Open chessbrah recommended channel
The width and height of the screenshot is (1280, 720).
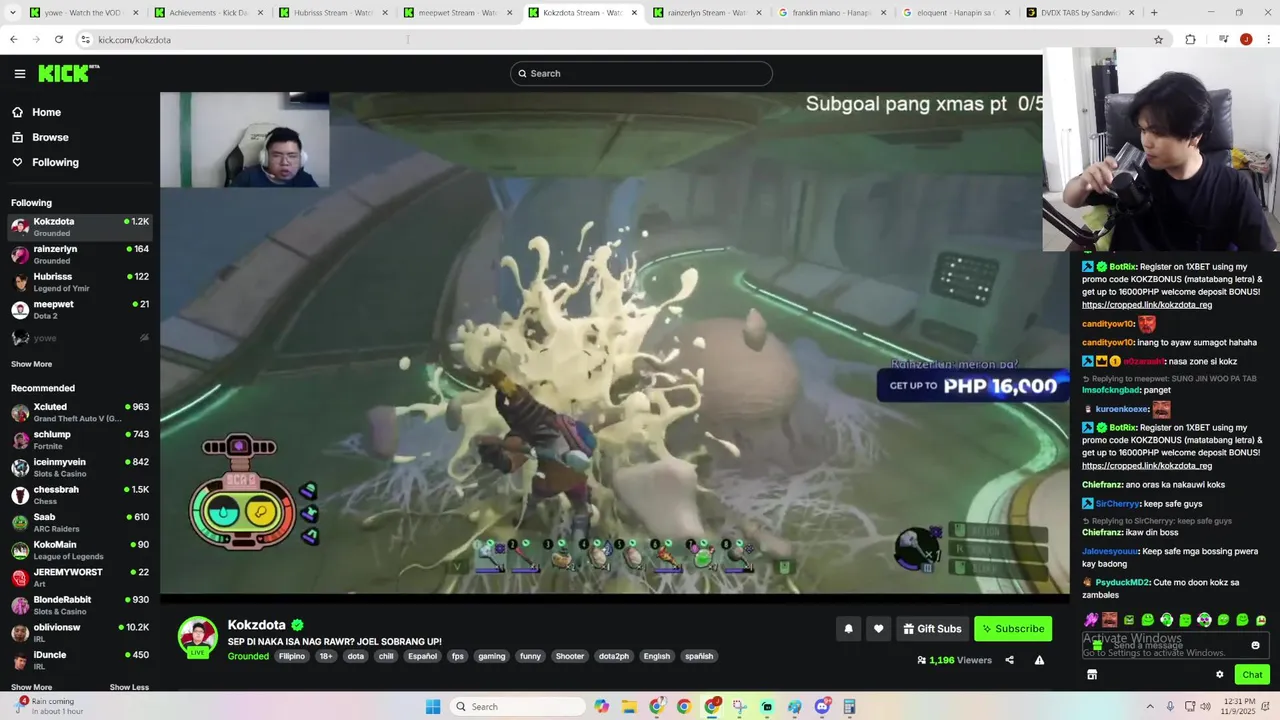80,495
